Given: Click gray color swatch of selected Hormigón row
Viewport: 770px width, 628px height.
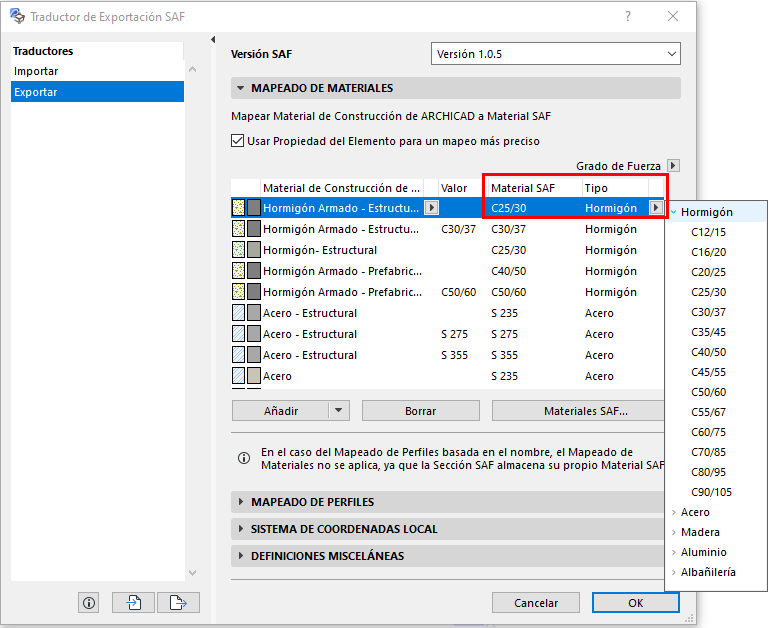Looking at the screenshot, I should click(253, 208).
